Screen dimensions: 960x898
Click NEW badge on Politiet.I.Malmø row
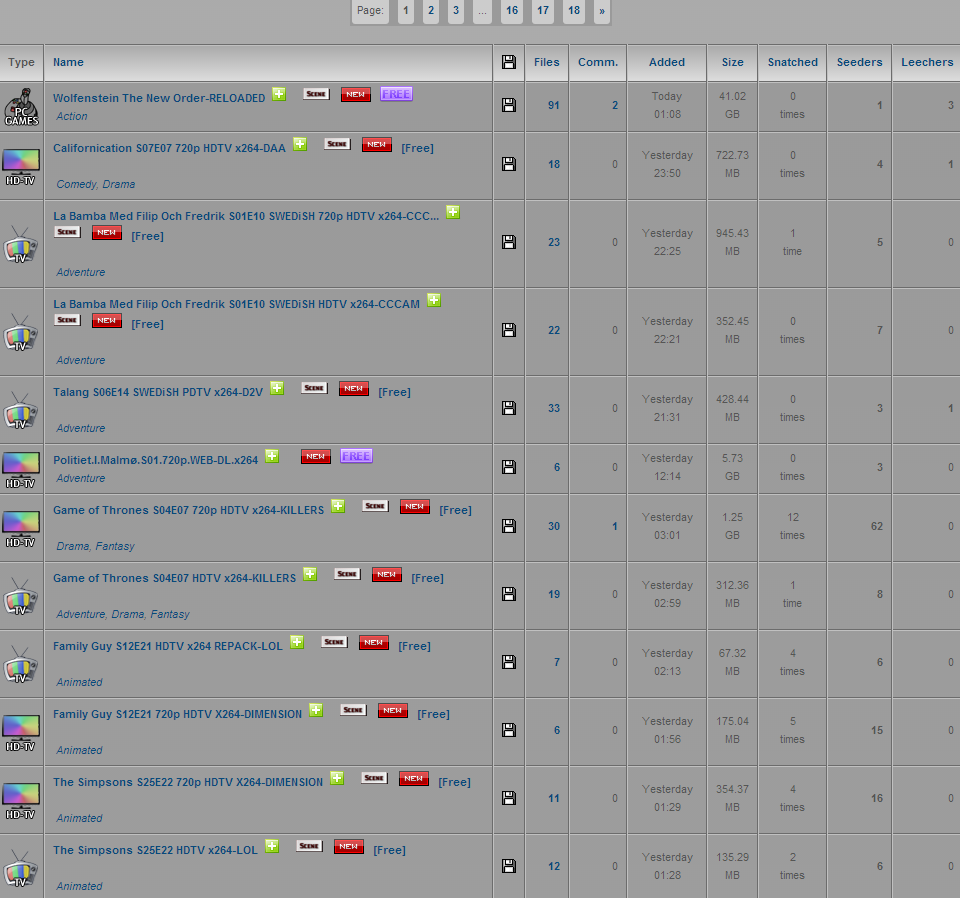point(316,457)
